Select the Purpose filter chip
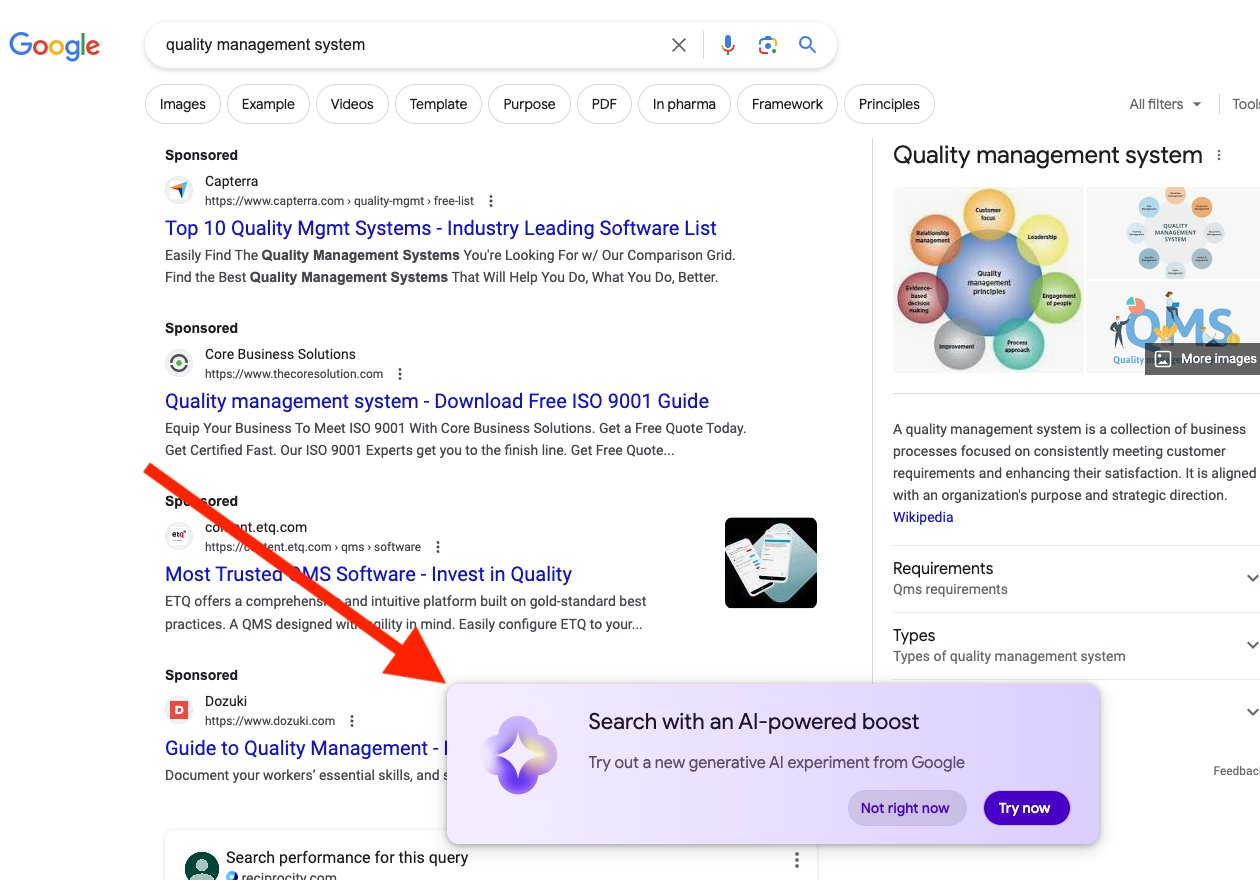The image size is (1260, 880). [529, 104]
